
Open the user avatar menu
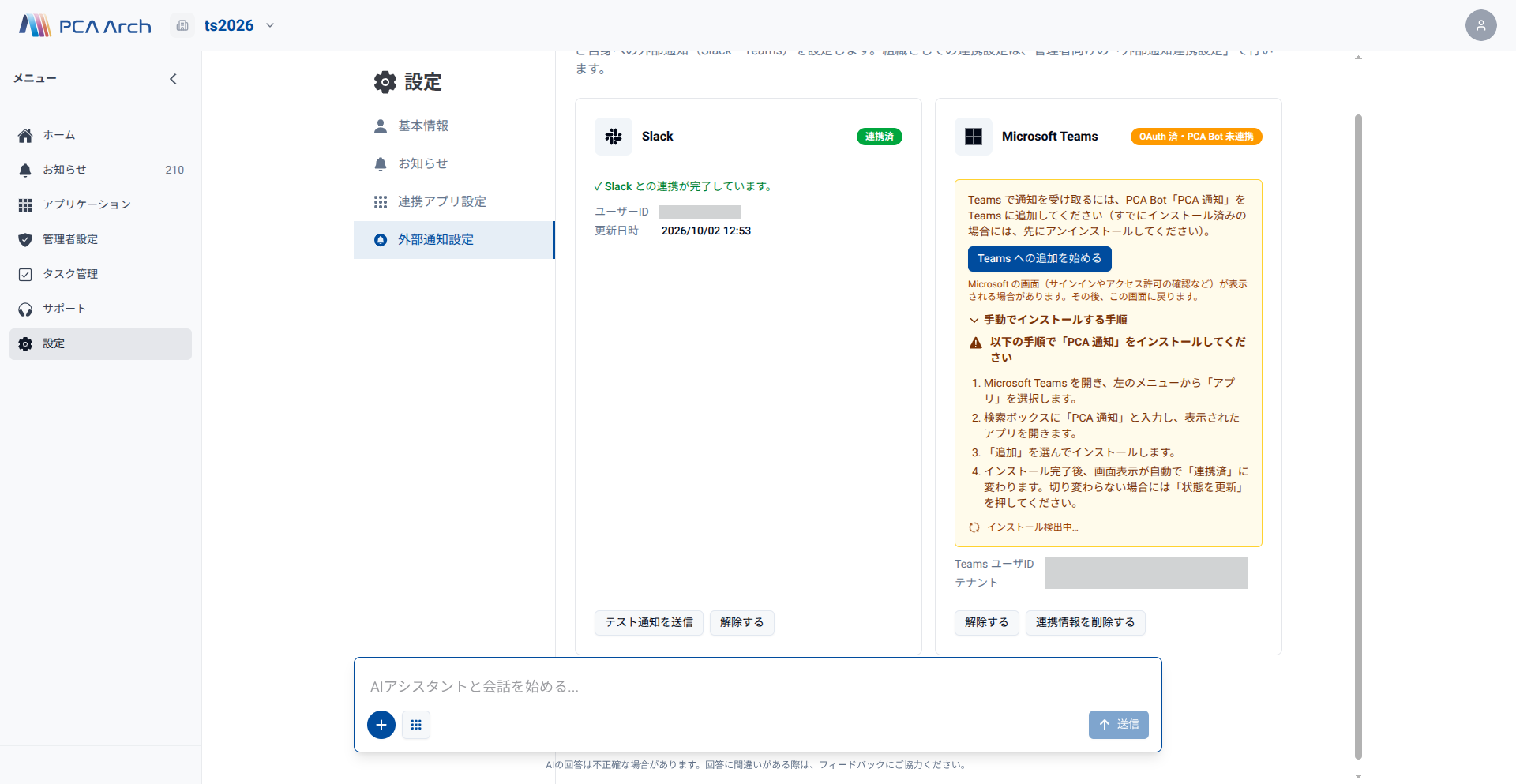pos(1480,25)
